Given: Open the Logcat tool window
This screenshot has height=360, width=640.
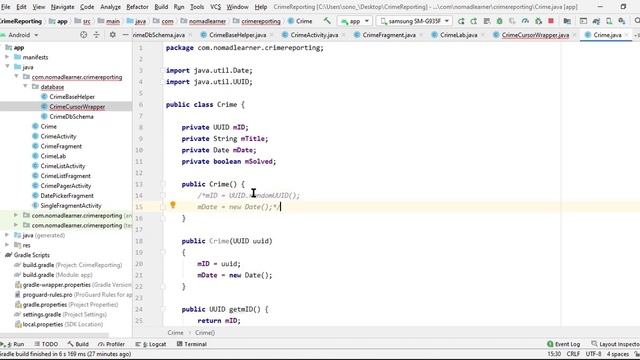Looking at the screenshot, I should pyautogui.click(x=151, y=344).
